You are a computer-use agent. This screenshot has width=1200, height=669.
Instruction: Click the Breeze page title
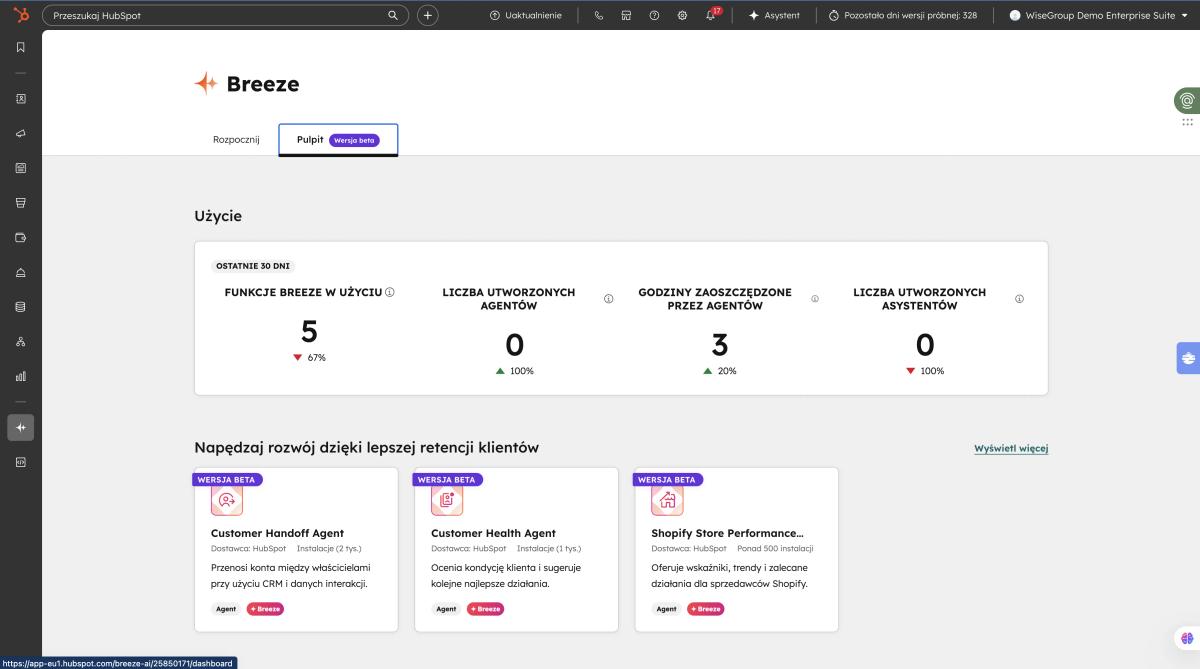[x=262, y=84]
